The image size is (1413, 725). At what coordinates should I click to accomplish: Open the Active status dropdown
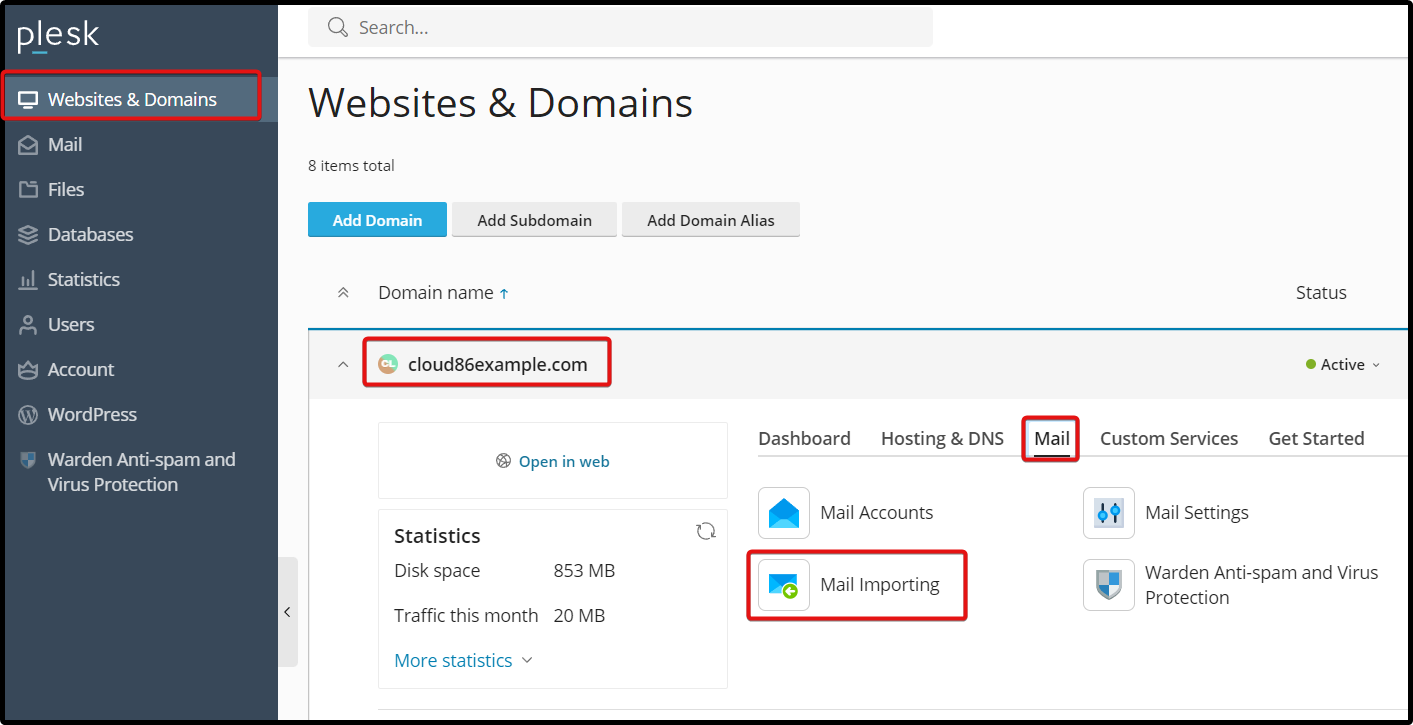tap(1343, 365)
